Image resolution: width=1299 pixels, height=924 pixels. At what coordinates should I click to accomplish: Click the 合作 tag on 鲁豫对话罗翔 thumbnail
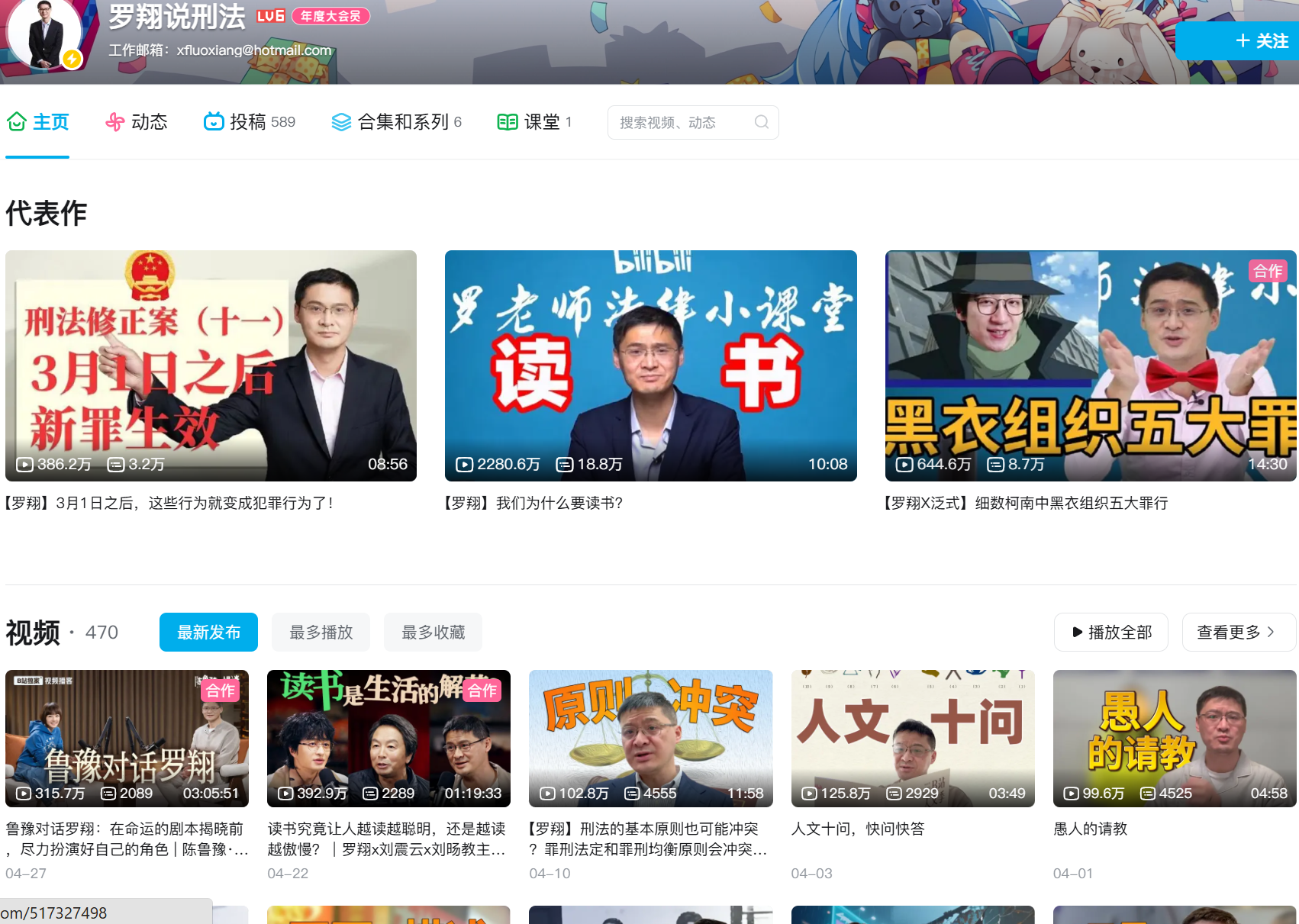[221, 691]
